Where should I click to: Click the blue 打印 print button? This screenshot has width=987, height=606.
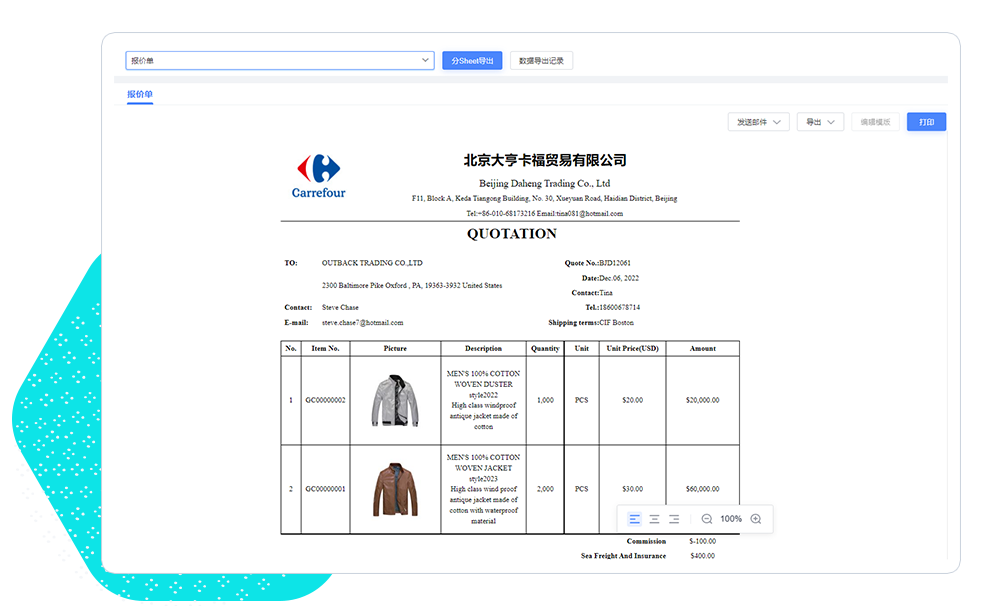[926, 122]
